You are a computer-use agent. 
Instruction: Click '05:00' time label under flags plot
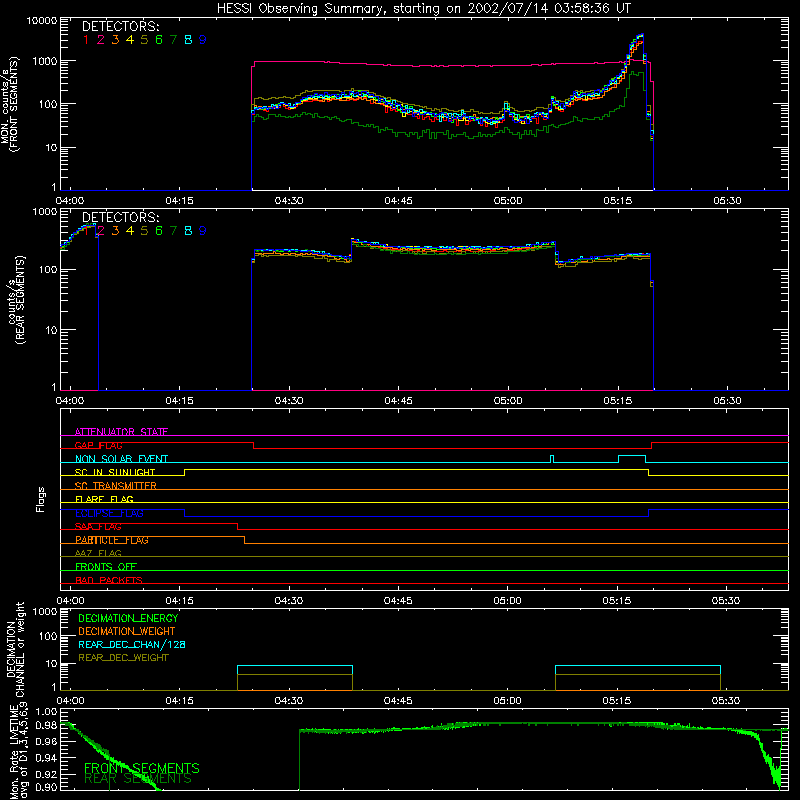[x=507, y=601]
